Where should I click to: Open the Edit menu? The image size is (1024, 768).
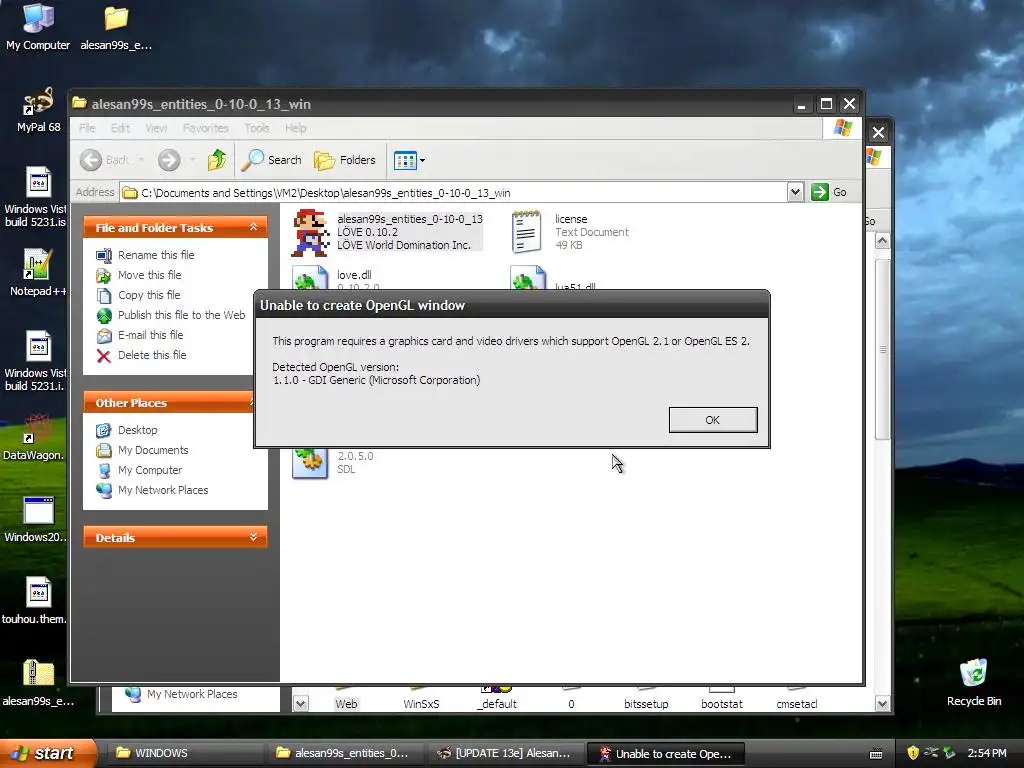coord(120,128)
